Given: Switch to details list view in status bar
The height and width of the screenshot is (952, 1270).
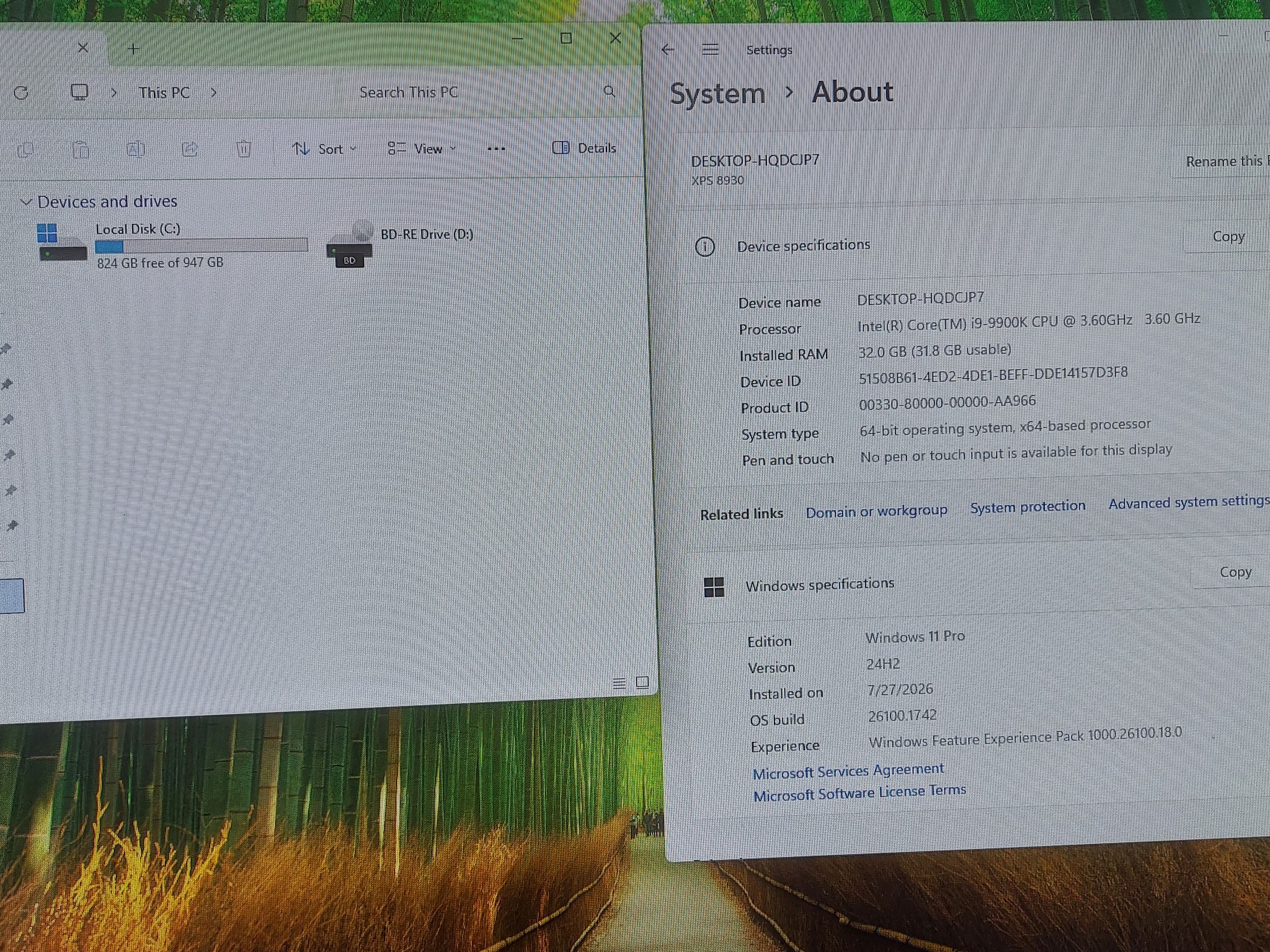Looking at the screenshot, I should click(619, 683).
